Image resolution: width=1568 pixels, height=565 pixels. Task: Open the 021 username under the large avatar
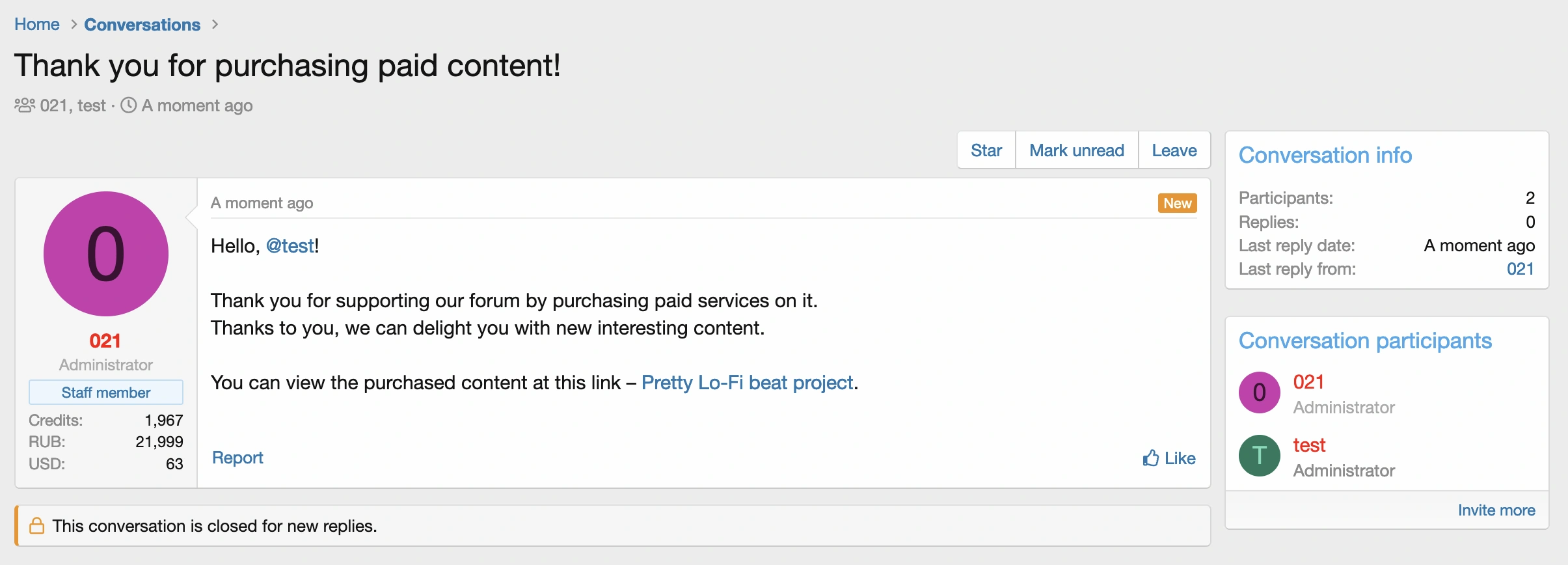[105, 340]
